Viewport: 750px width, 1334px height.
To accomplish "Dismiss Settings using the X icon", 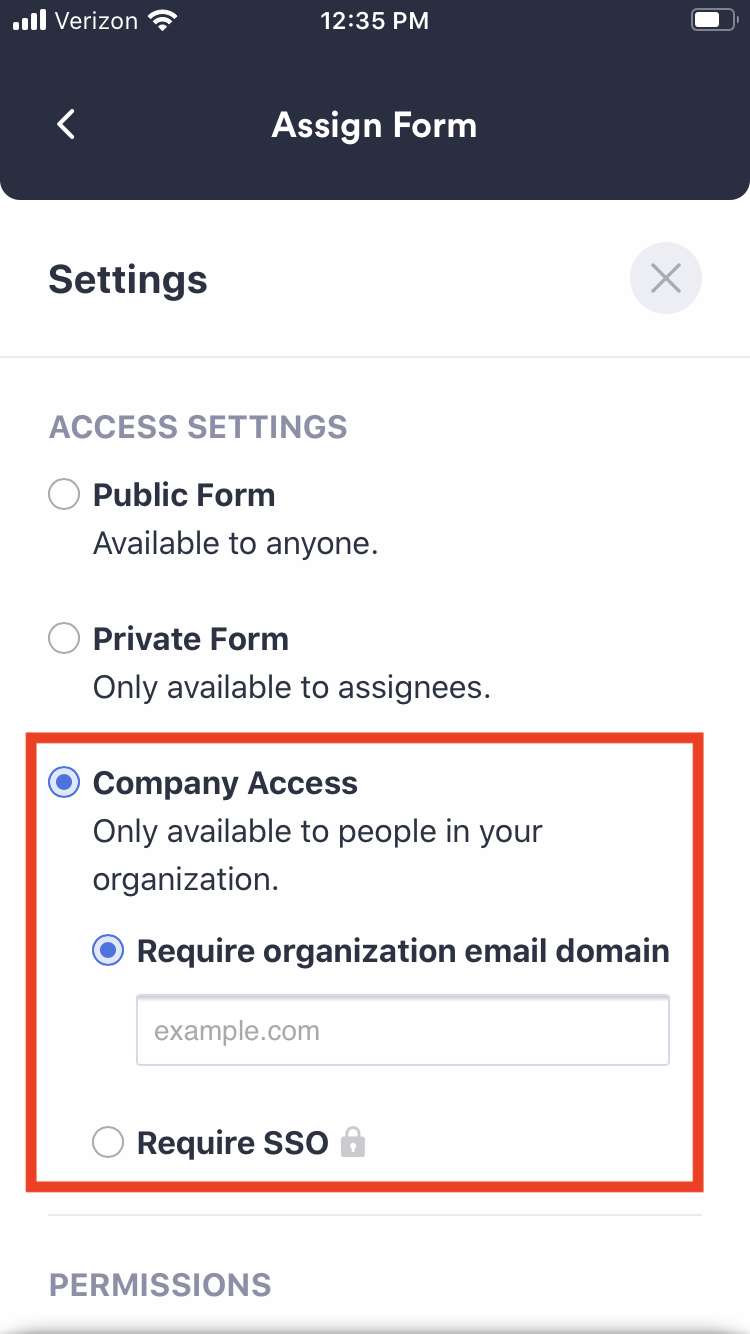I will pyautogui.click(x=666, y=278).
